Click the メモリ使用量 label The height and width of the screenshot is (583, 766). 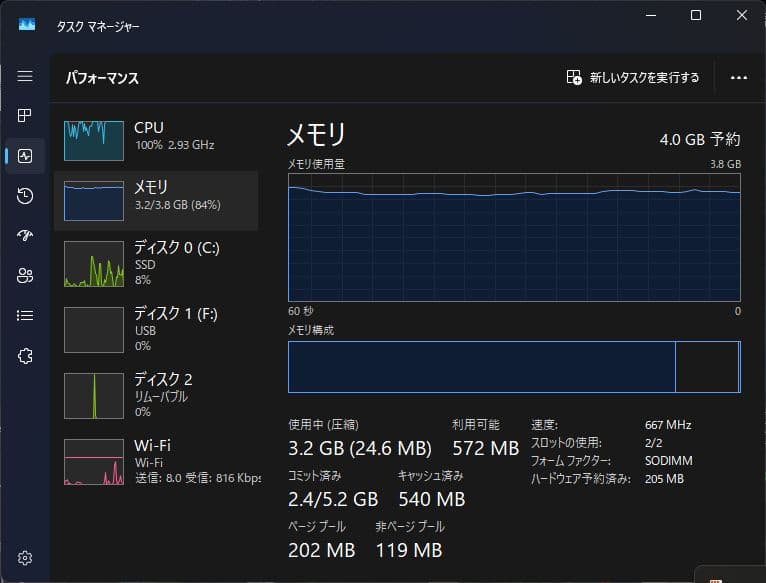[316, 164]
